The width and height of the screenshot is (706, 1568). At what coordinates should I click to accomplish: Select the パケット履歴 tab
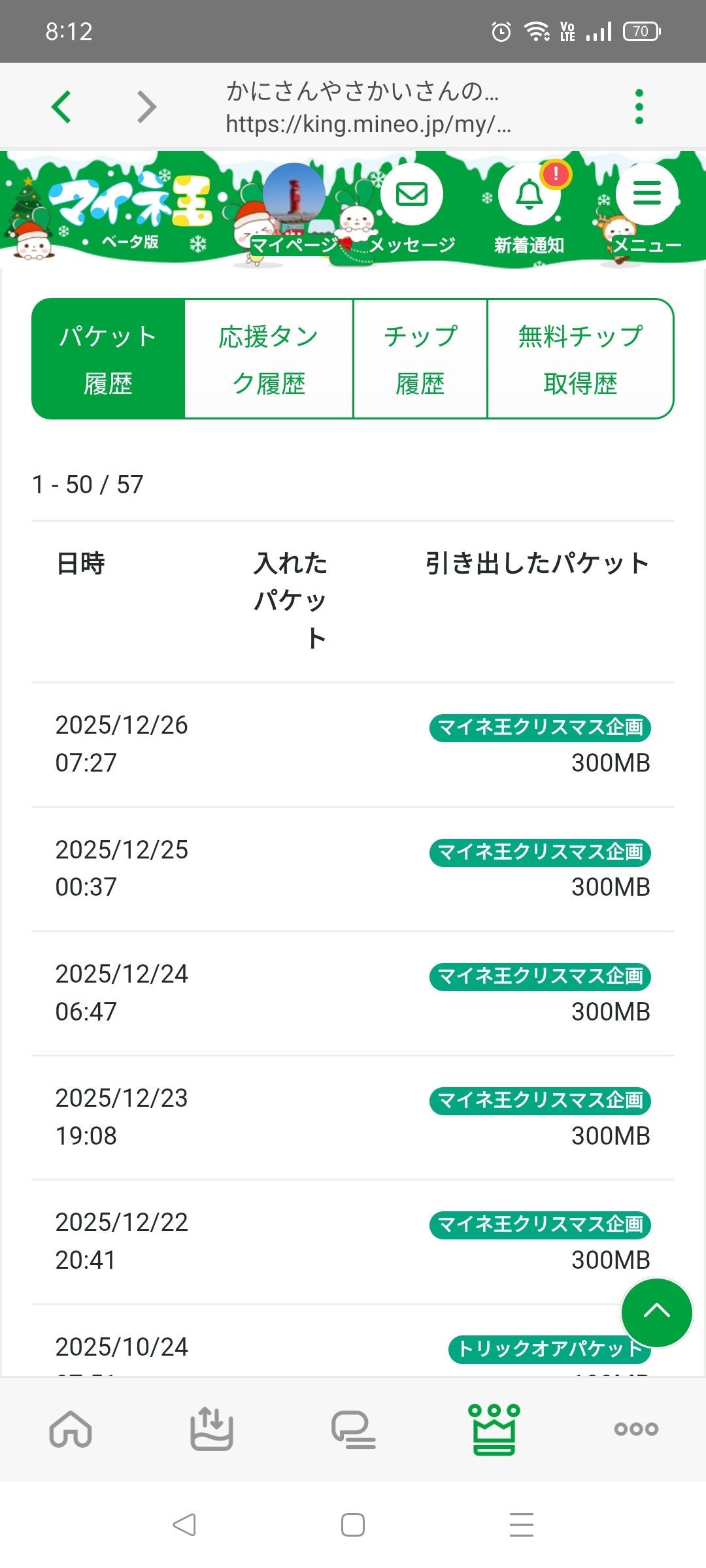(109, 359)
